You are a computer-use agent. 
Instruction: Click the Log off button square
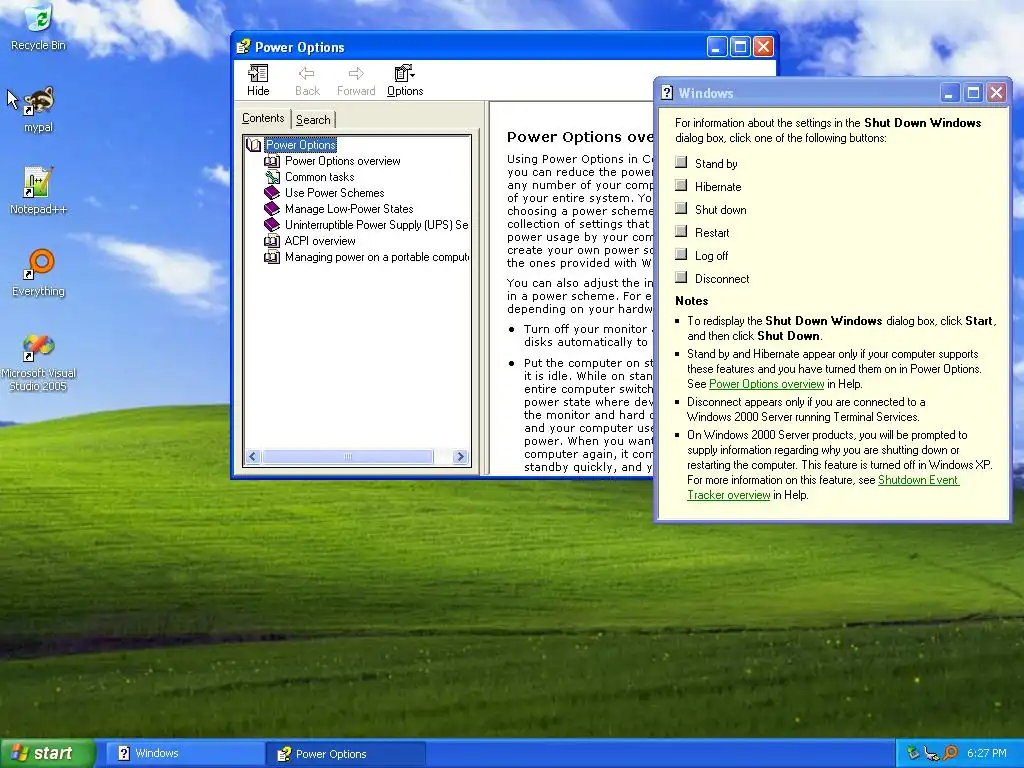click(681, 254)
